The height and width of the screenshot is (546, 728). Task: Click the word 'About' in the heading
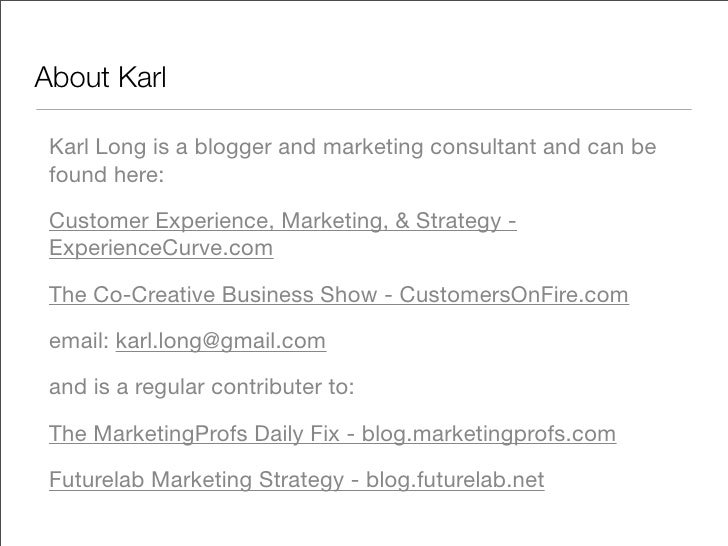[72, 77]
